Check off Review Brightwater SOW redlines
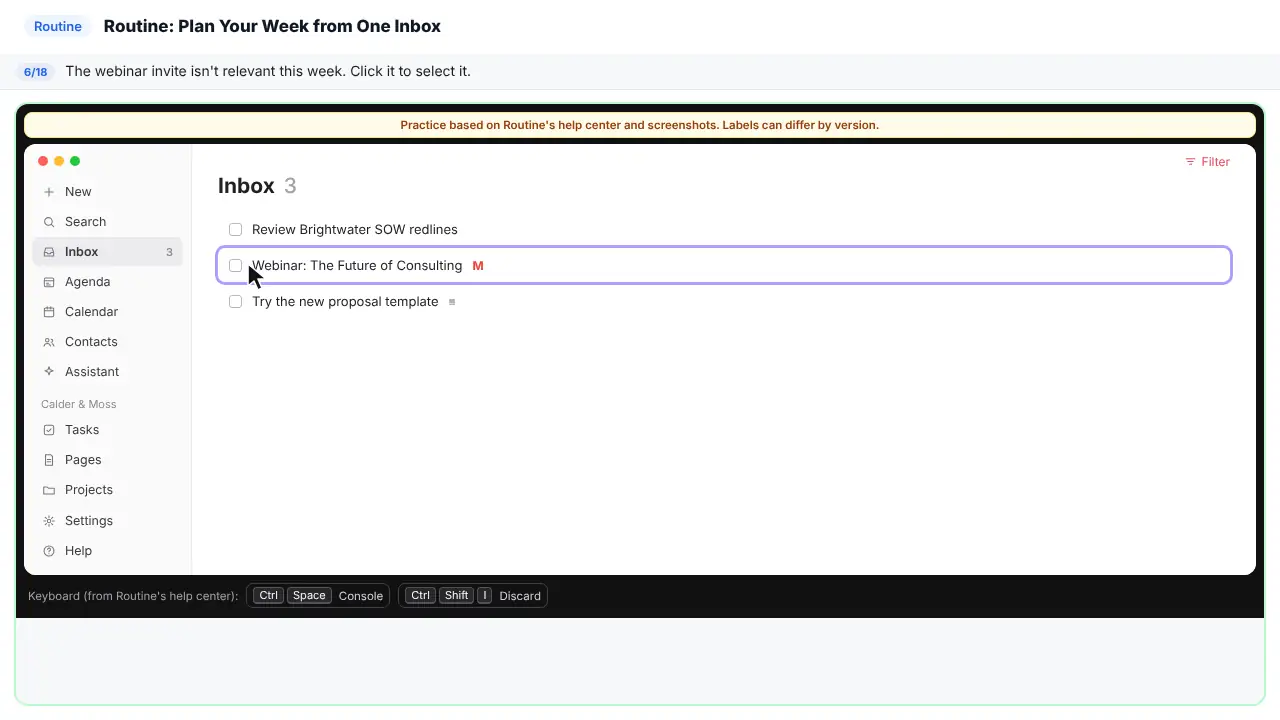Viewport: 1280px width, 720px height. tap(236, 230)
